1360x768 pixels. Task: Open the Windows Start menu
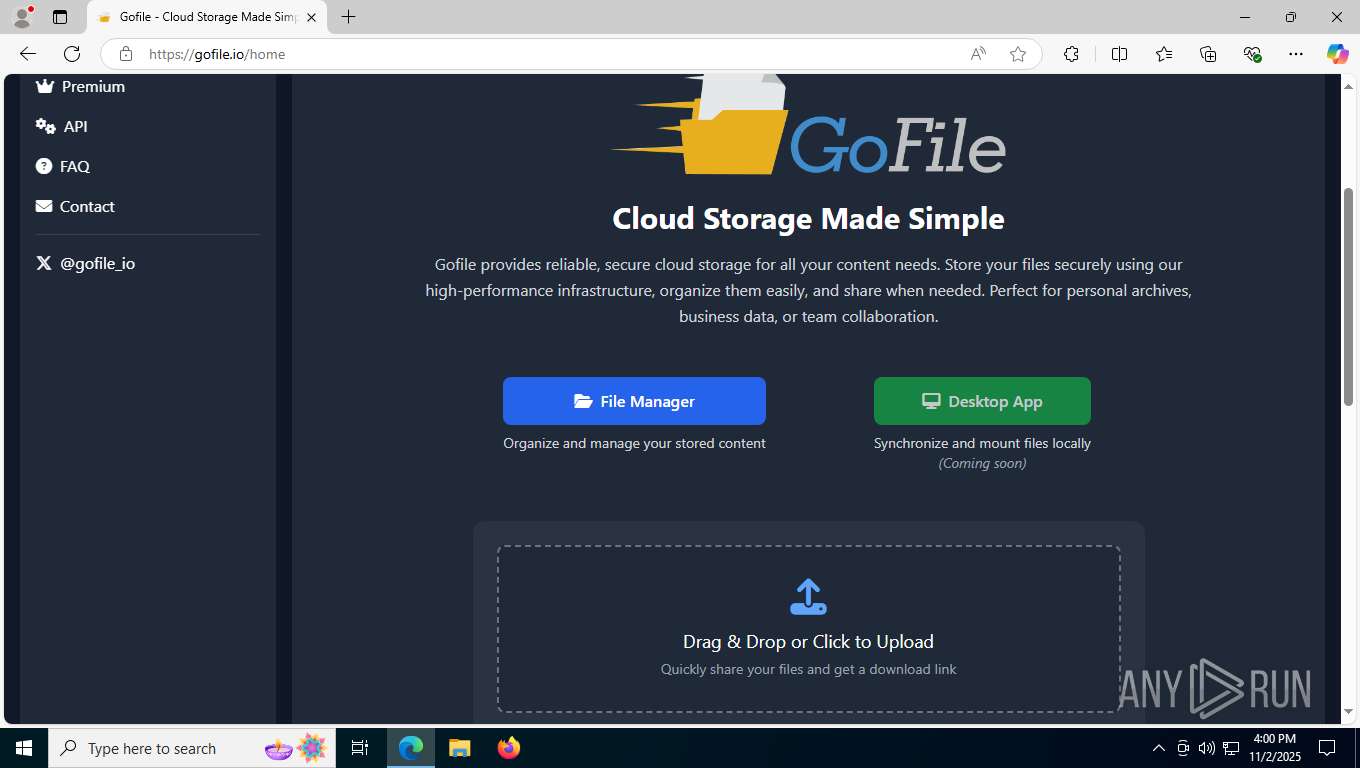(24, 748)
